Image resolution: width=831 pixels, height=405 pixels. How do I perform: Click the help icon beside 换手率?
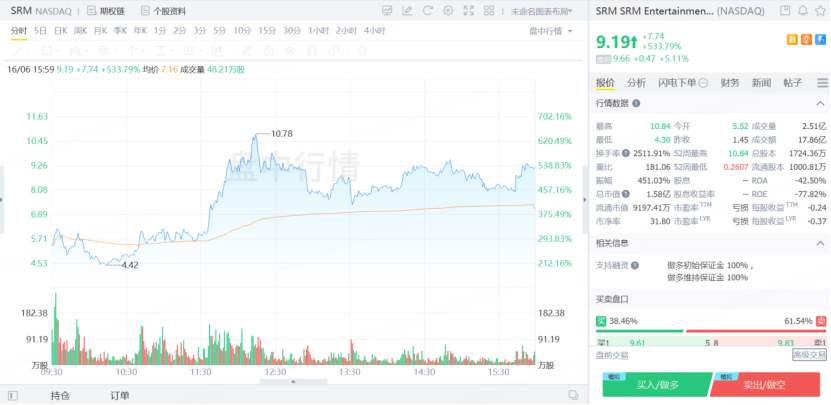click(626, 153)
